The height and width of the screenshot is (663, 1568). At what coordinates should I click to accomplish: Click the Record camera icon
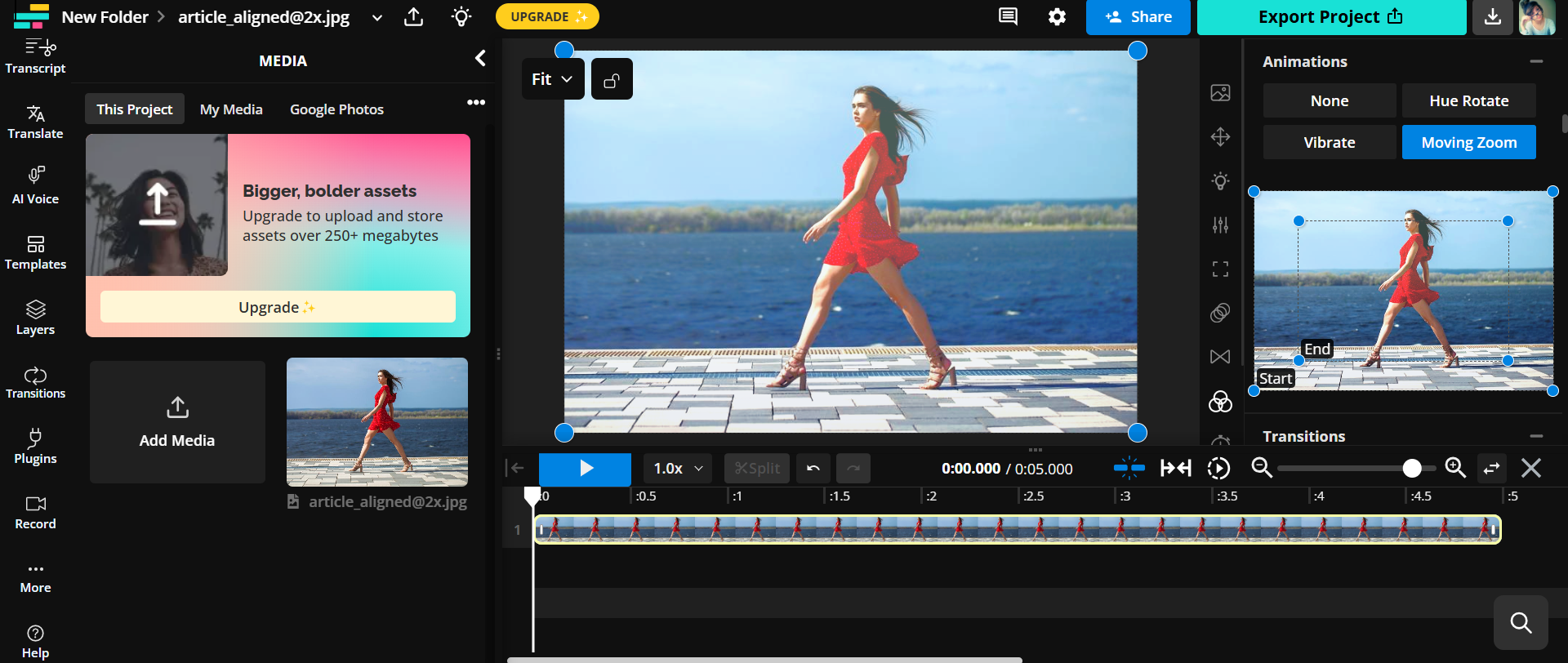pyautogui.click(x=35, y=504)
